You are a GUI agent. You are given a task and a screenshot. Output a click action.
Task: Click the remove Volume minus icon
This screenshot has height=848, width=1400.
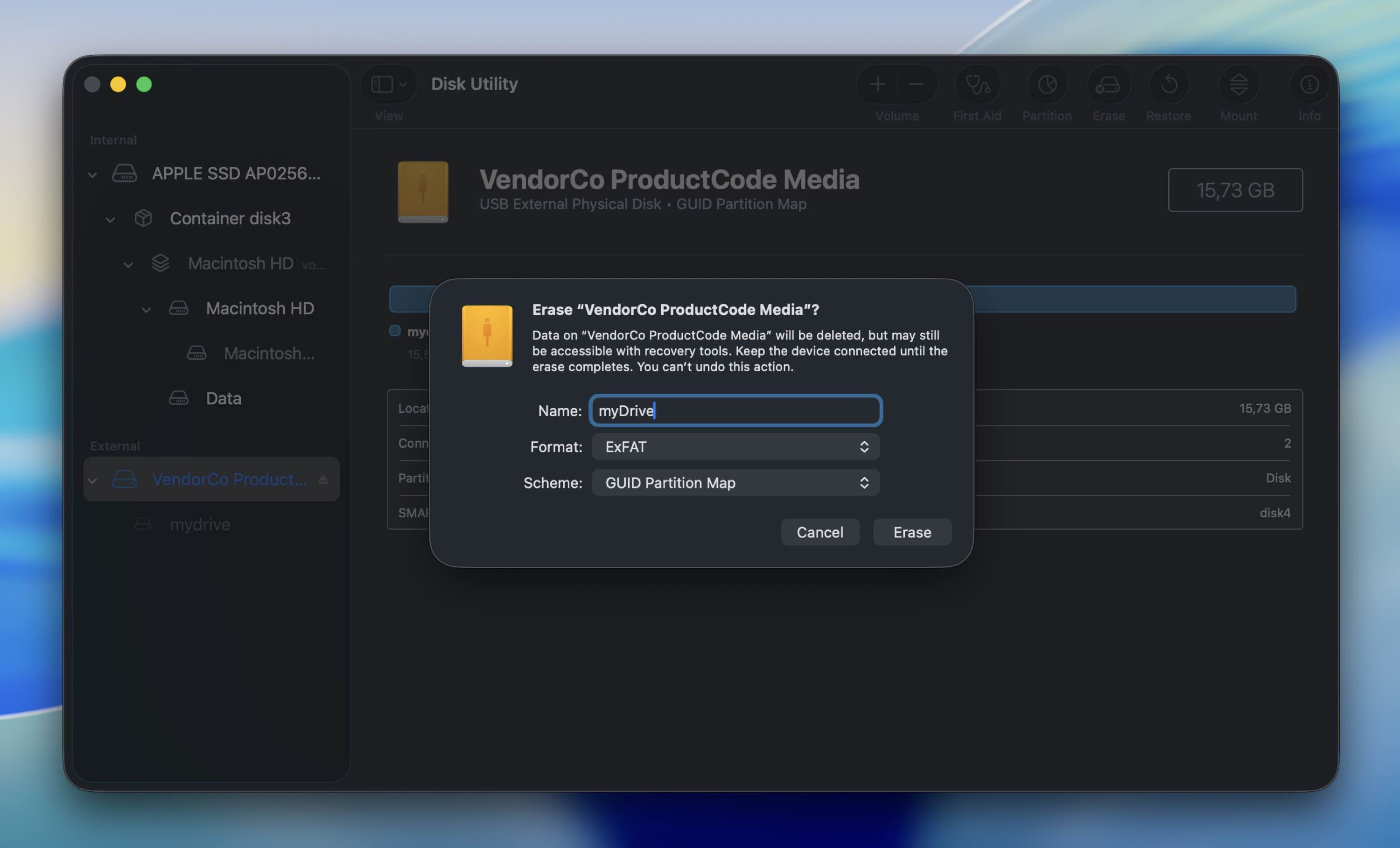[916, 84]
